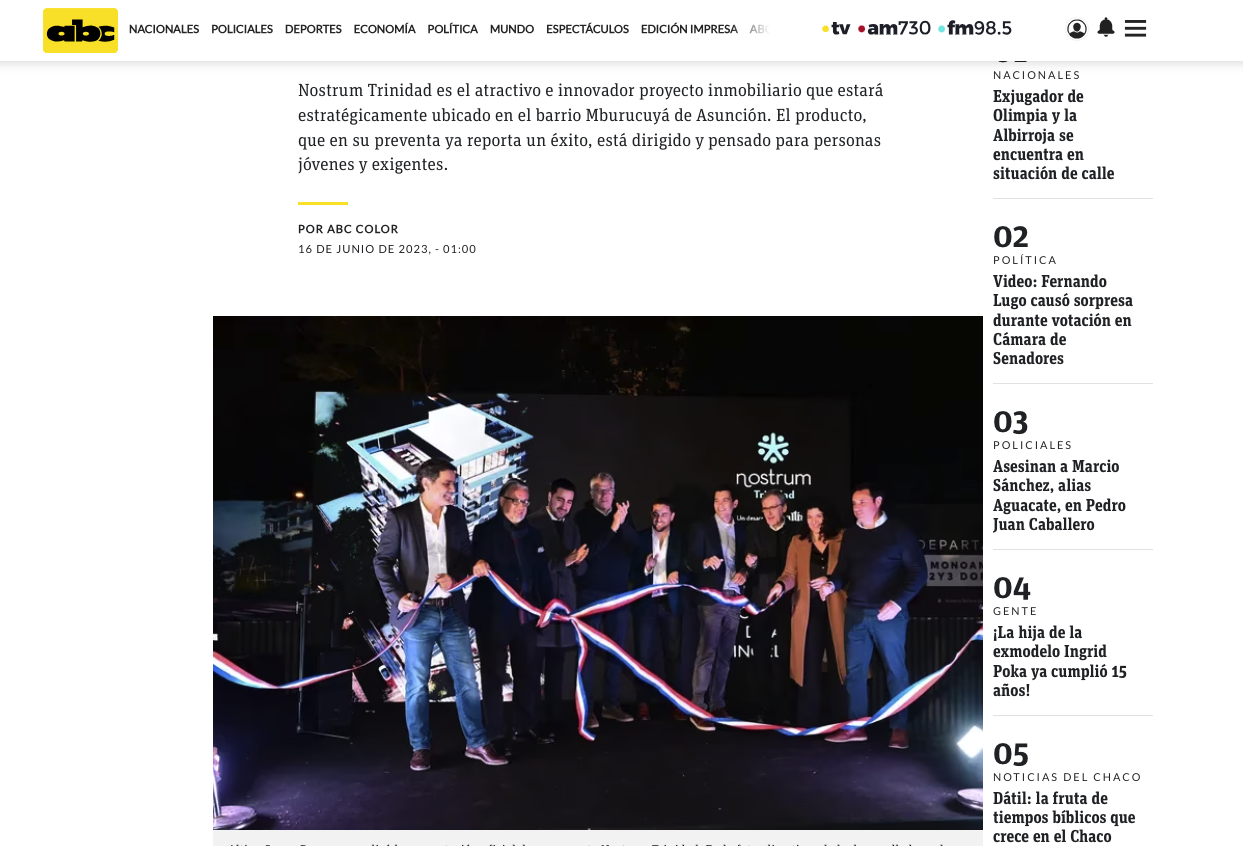This screenshot has width=1243, height=846.
Task: Open the ABC tv link
Action: tap(836, 28)
